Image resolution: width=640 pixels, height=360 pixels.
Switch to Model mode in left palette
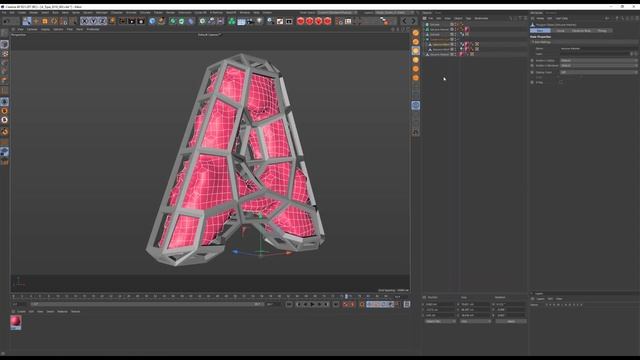coord(4,44)
